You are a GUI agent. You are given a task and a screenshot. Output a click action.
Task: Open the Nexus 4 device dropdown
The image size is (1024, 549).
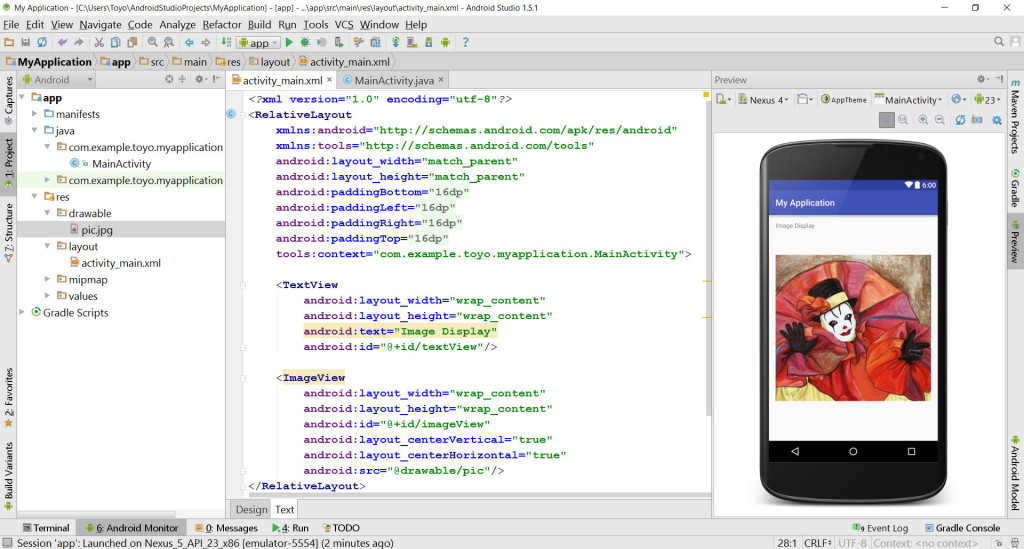765,100
